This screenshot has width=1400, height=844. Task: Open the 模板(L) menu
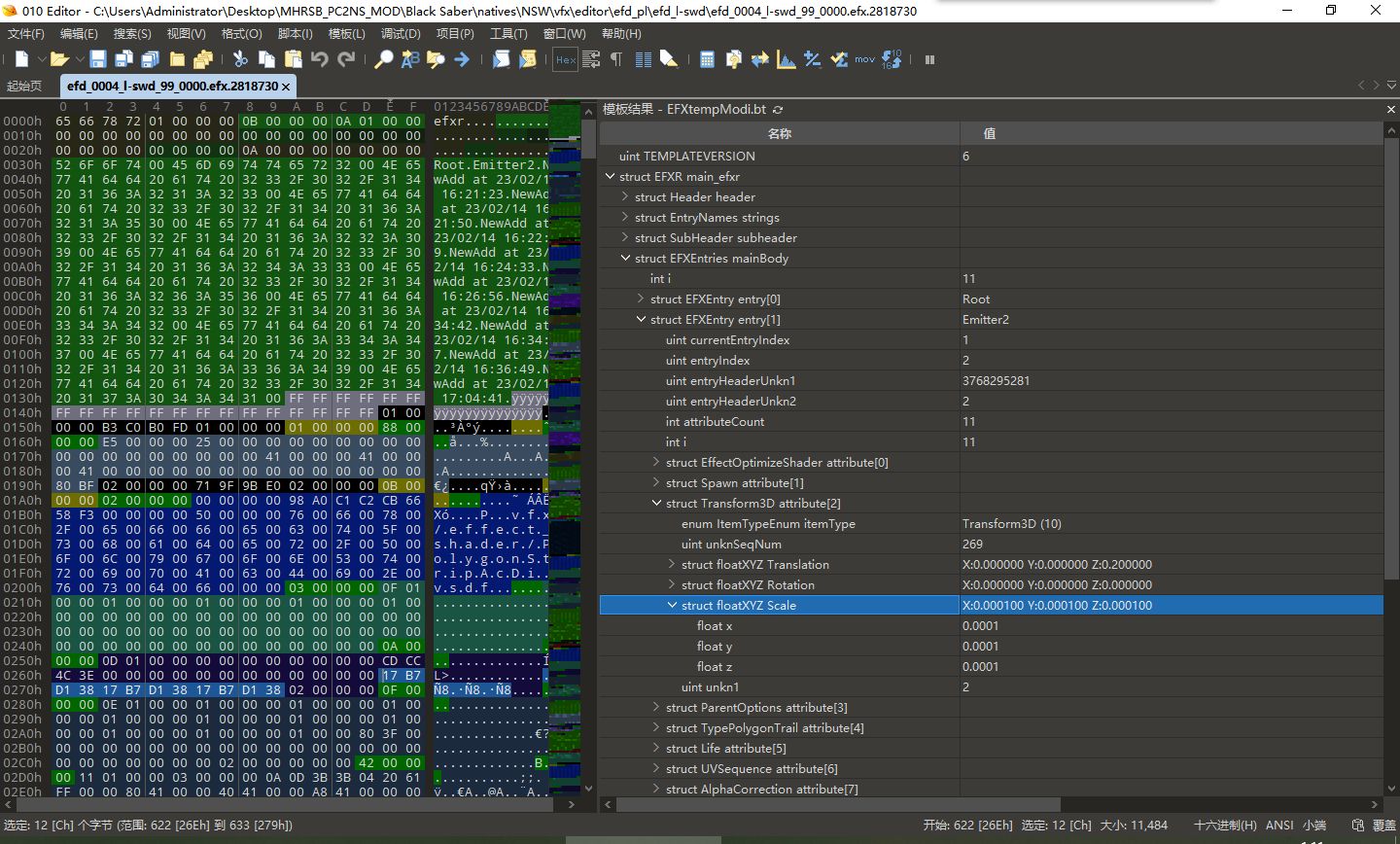coord(346,33)
